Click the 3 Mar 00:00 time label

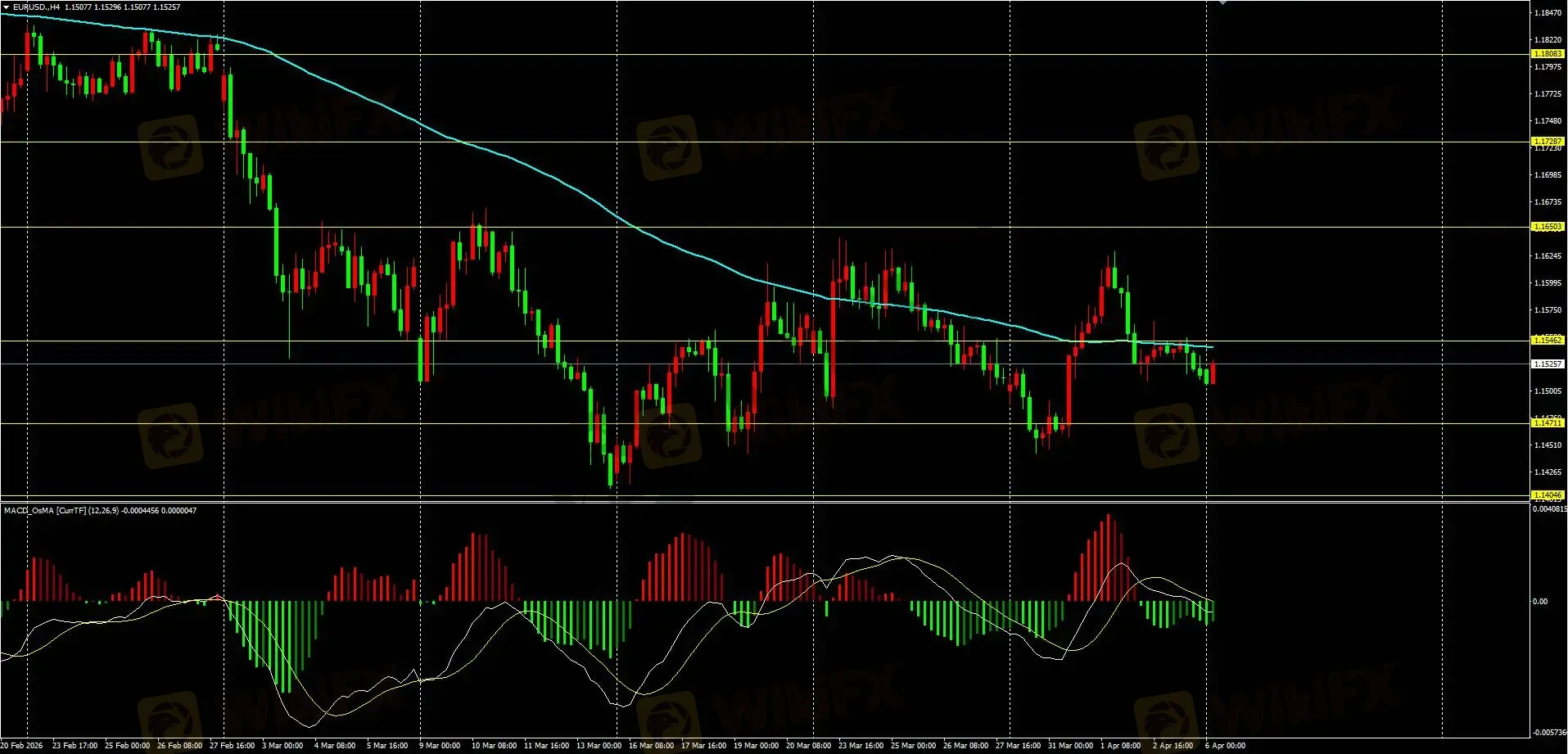pyautogui.click(x=282, y=746)
